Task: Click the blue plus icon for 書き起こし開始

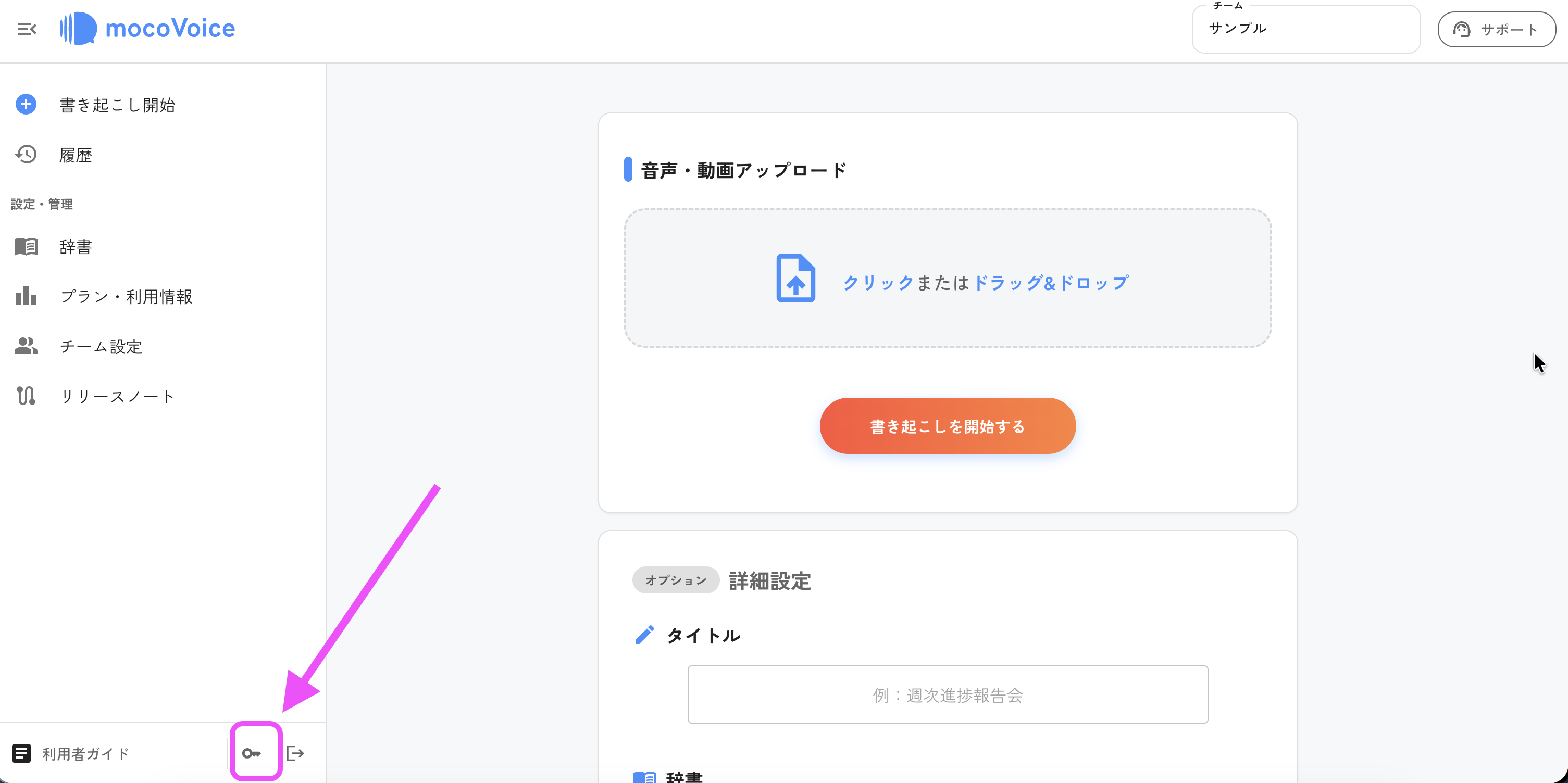Action: point(26,105)
